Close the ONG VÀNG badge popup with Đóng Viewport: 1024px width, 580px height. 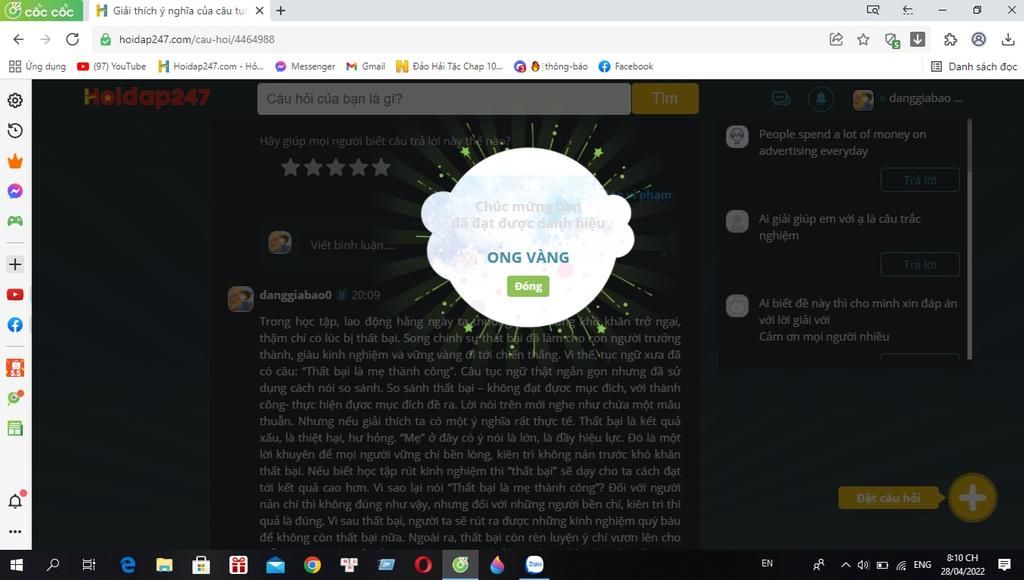click(528, 286)
